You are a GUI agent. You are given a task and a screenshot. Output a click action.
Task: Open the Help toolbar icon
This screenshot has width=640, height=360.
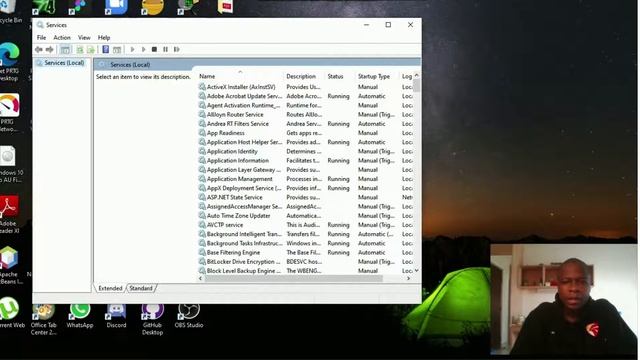(x=106, y=49)
